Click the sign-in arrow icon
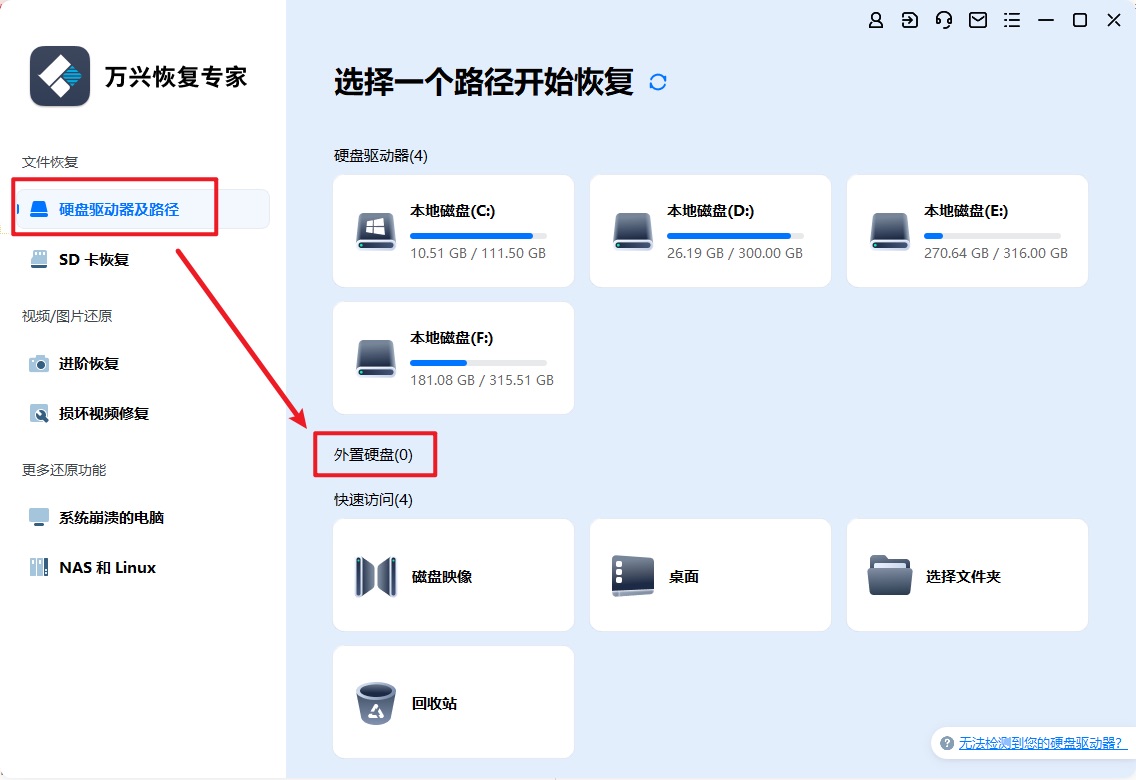1136x780 pixels. pos(909,20)
